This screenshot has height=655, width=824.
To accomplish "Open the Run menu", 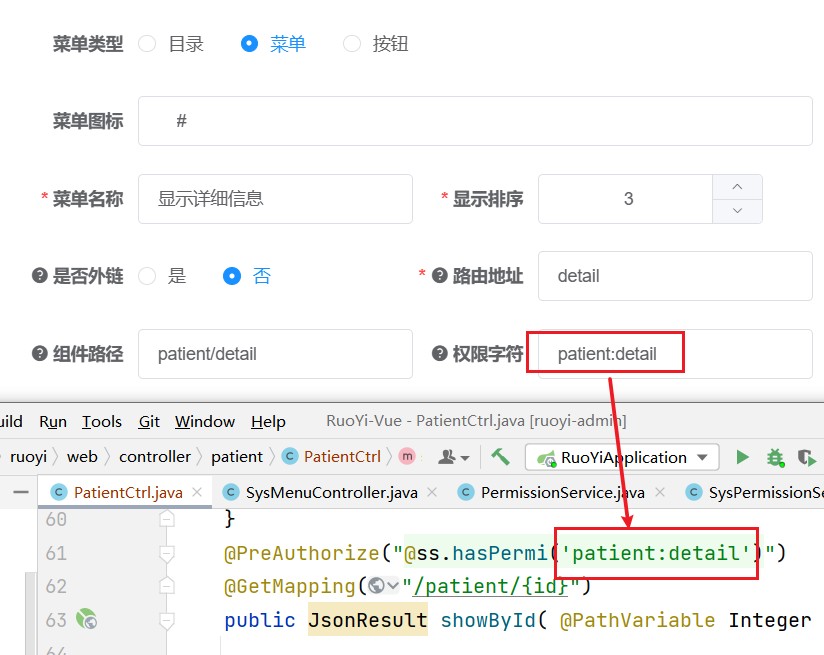I will (53, 422).
